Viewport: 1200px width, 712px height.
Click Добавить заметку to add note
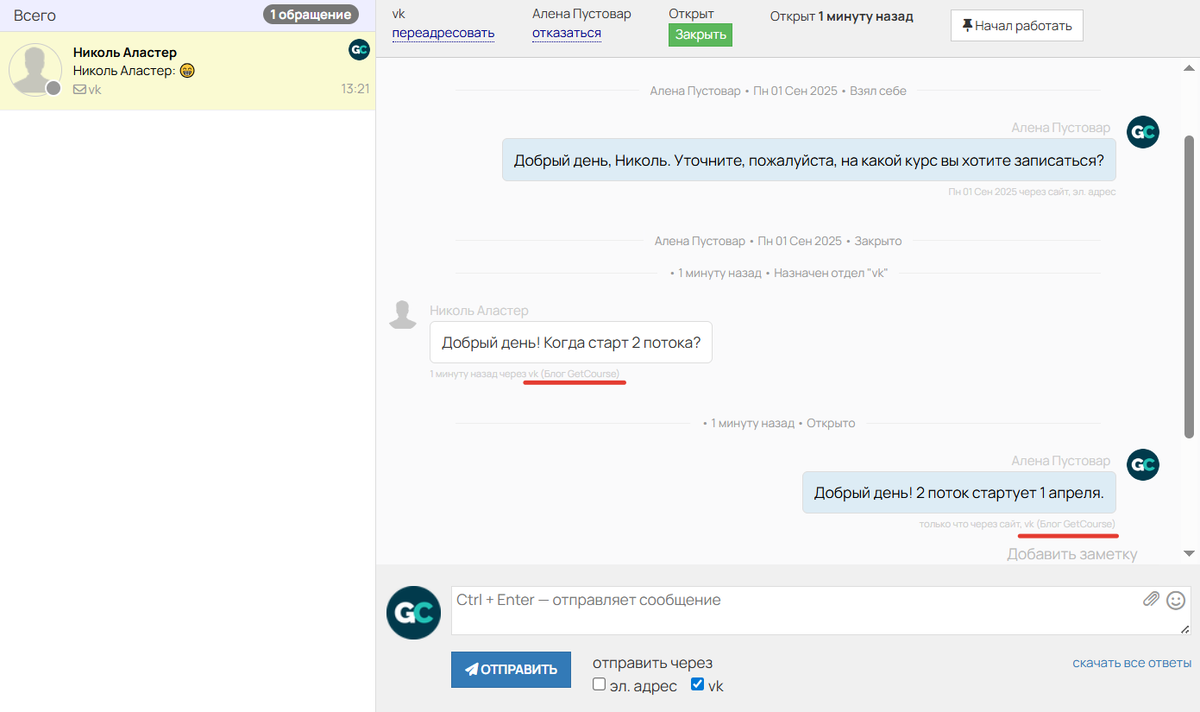click(1071, 553)
